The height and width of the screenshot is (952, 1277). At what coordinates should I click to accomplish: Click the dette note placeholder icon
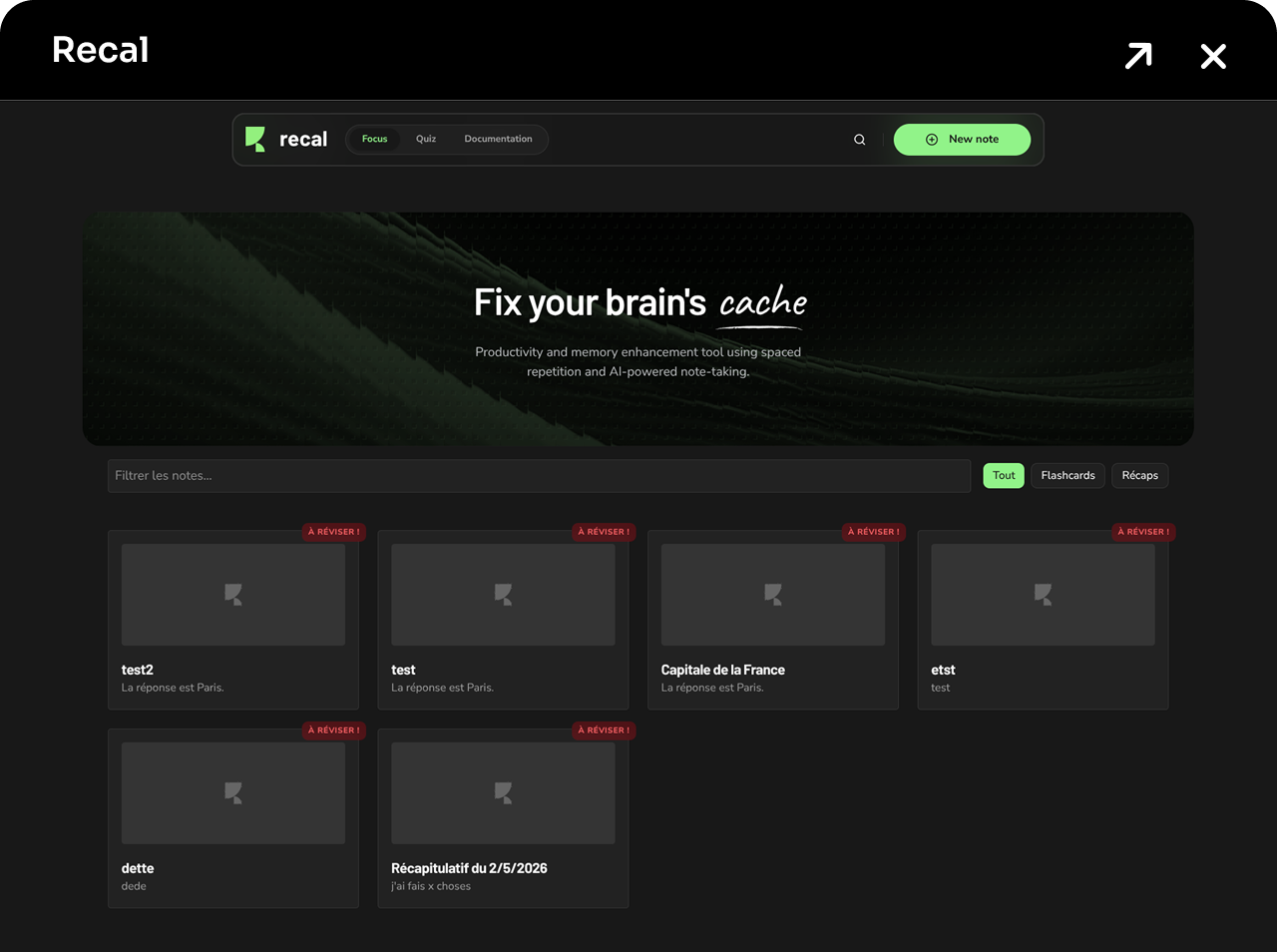(233, 793)
